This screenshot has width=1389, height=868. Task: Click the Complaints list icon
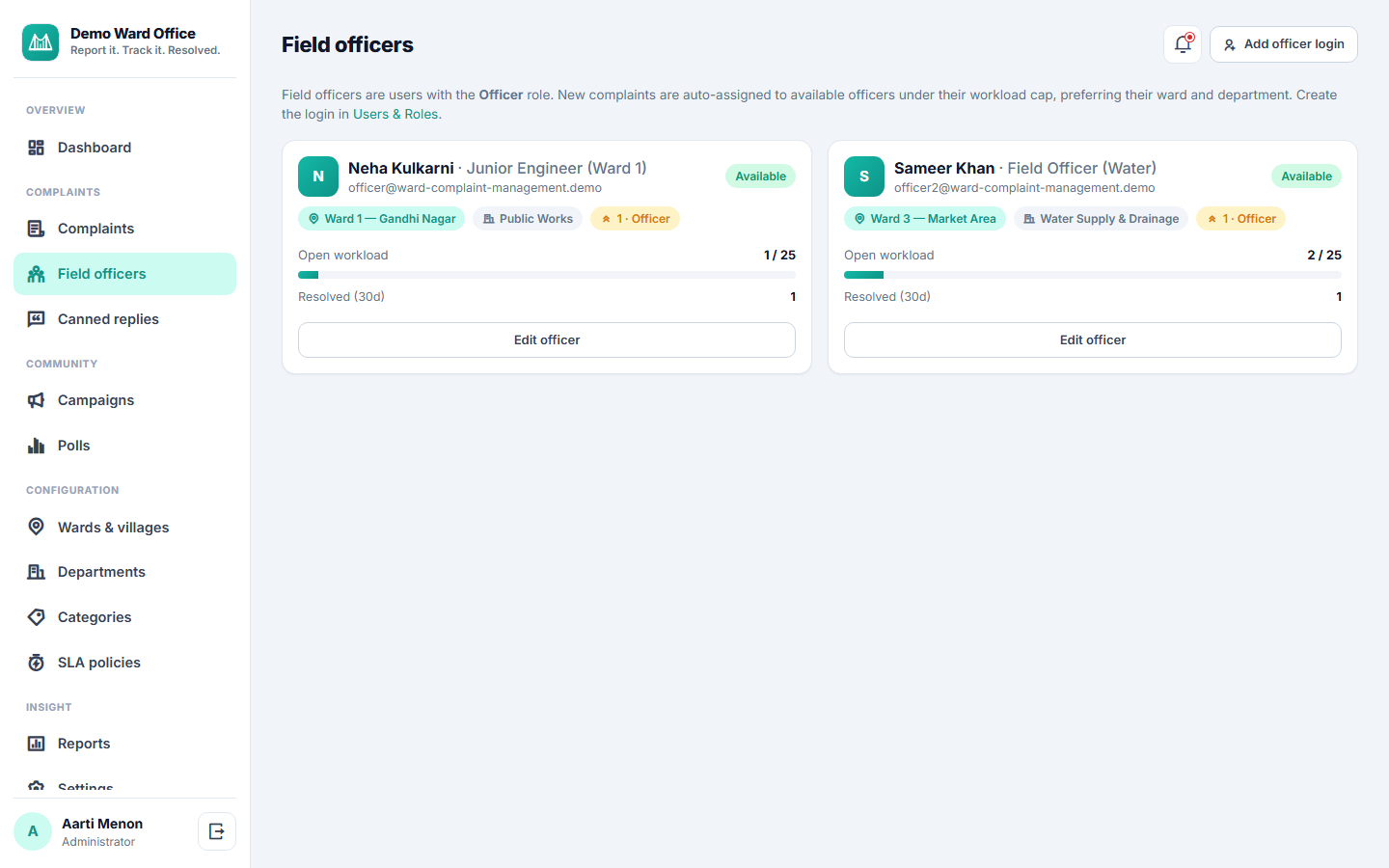click(37, 229)
